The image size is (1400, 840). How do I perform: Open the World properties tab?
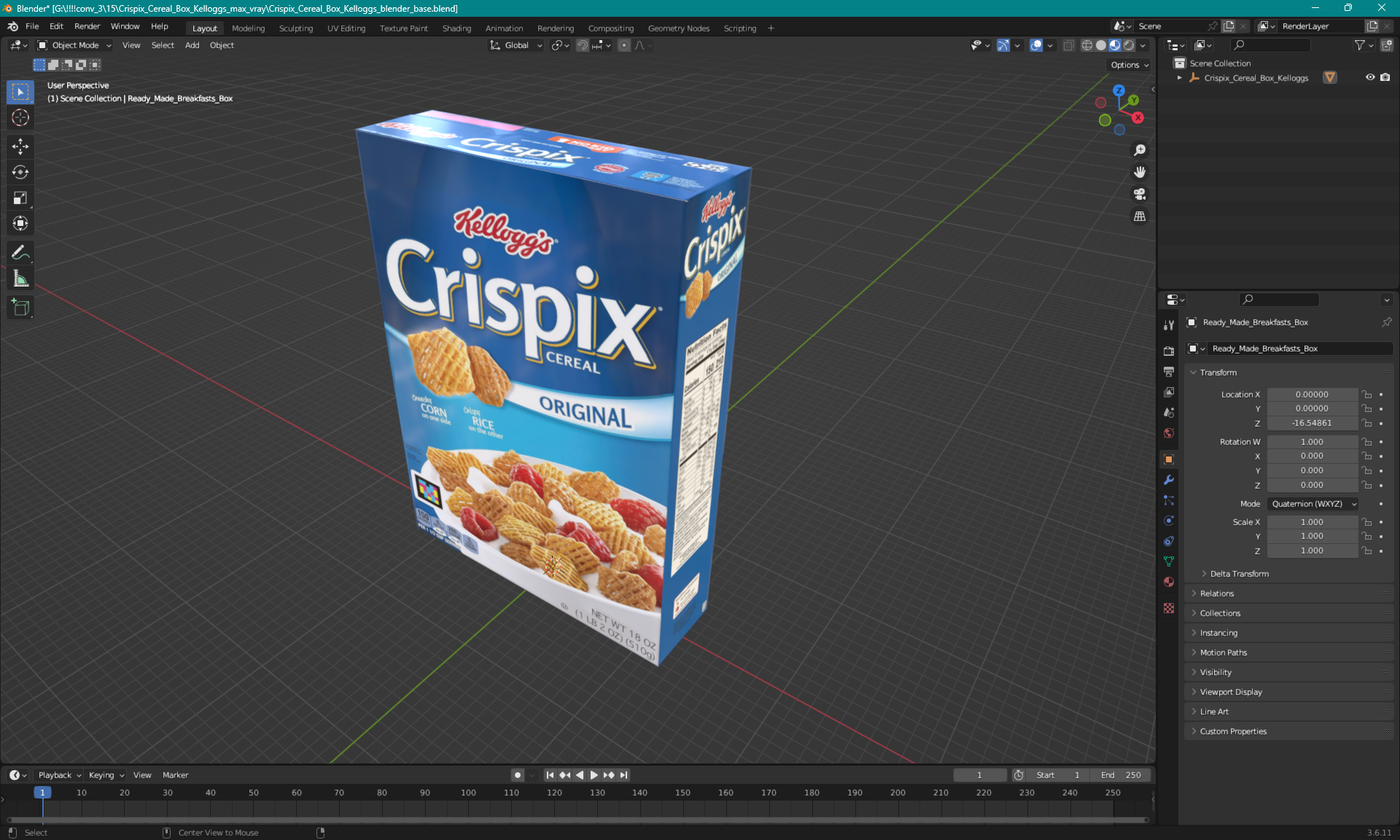[1169, 433]
